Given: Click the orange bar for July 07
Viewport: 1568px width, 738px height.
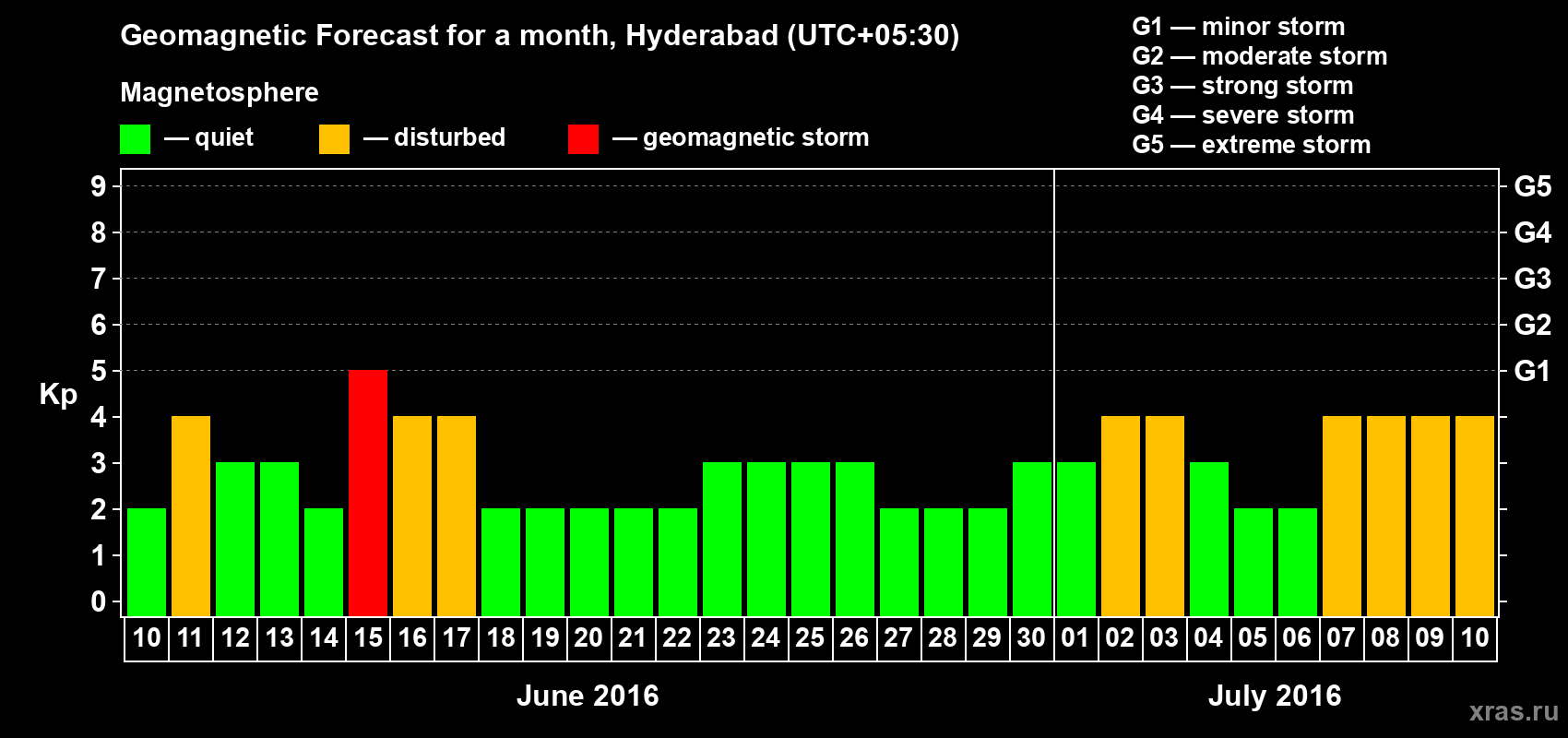Looking at the screenshot, I should click(1342, 517).
